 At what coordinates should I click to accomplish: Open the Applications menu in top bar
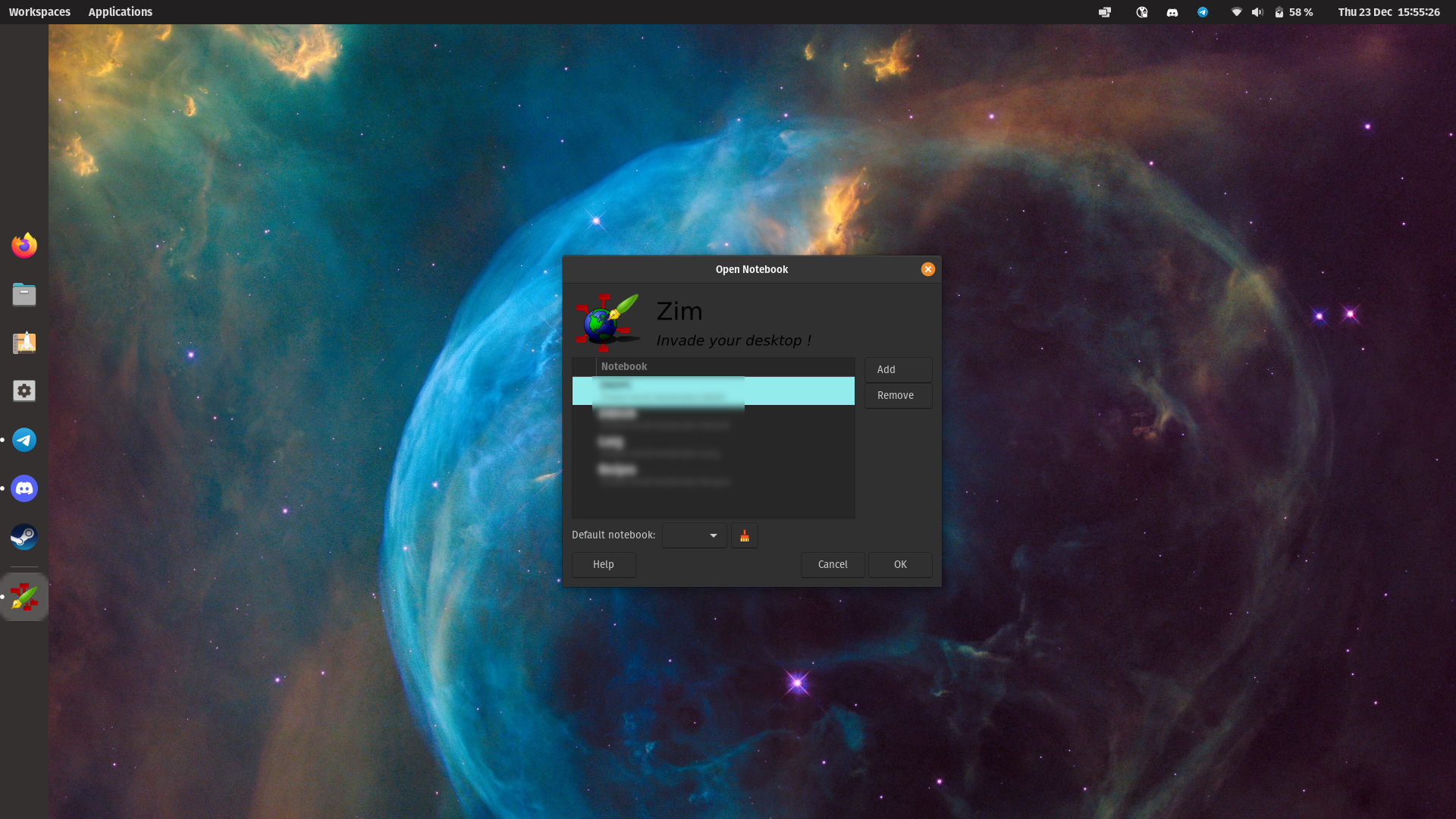[x=120, y=12]
